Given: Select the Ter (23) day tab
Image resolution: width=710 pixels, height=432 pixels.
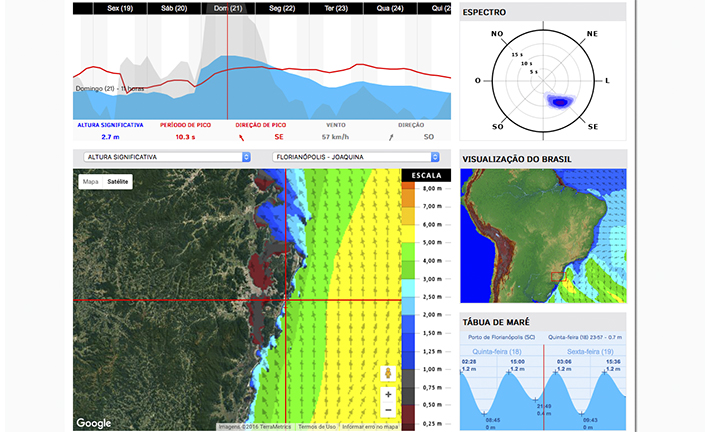Looking at the screenshot, I should coord(336,8).
